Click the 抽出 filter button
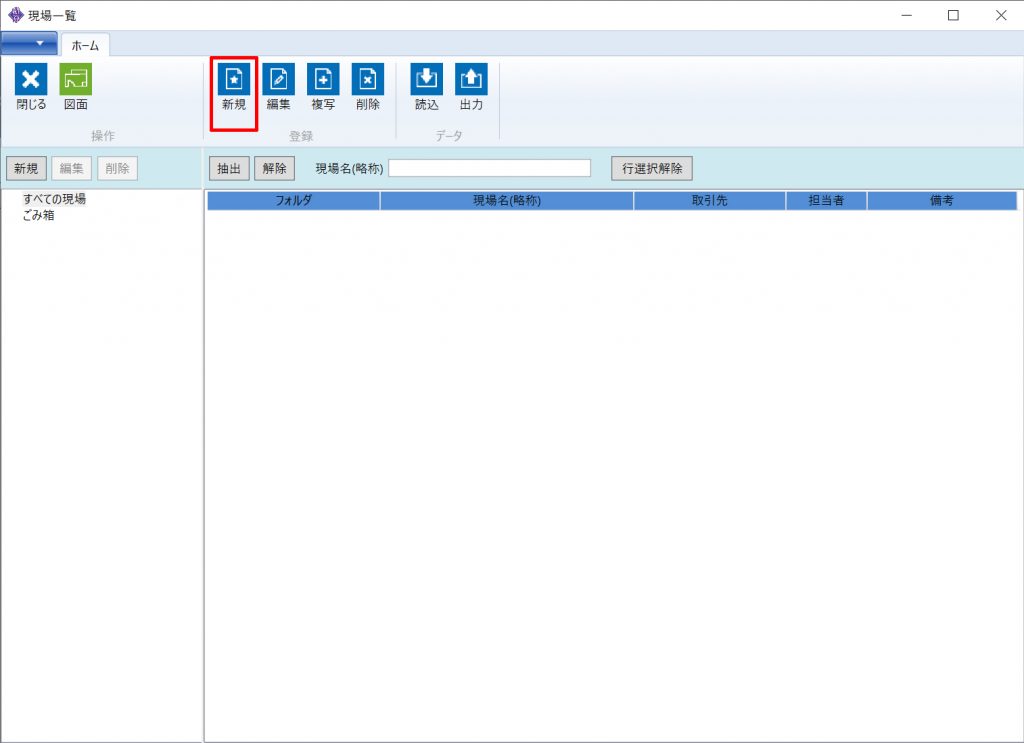 tap(229, 168)
